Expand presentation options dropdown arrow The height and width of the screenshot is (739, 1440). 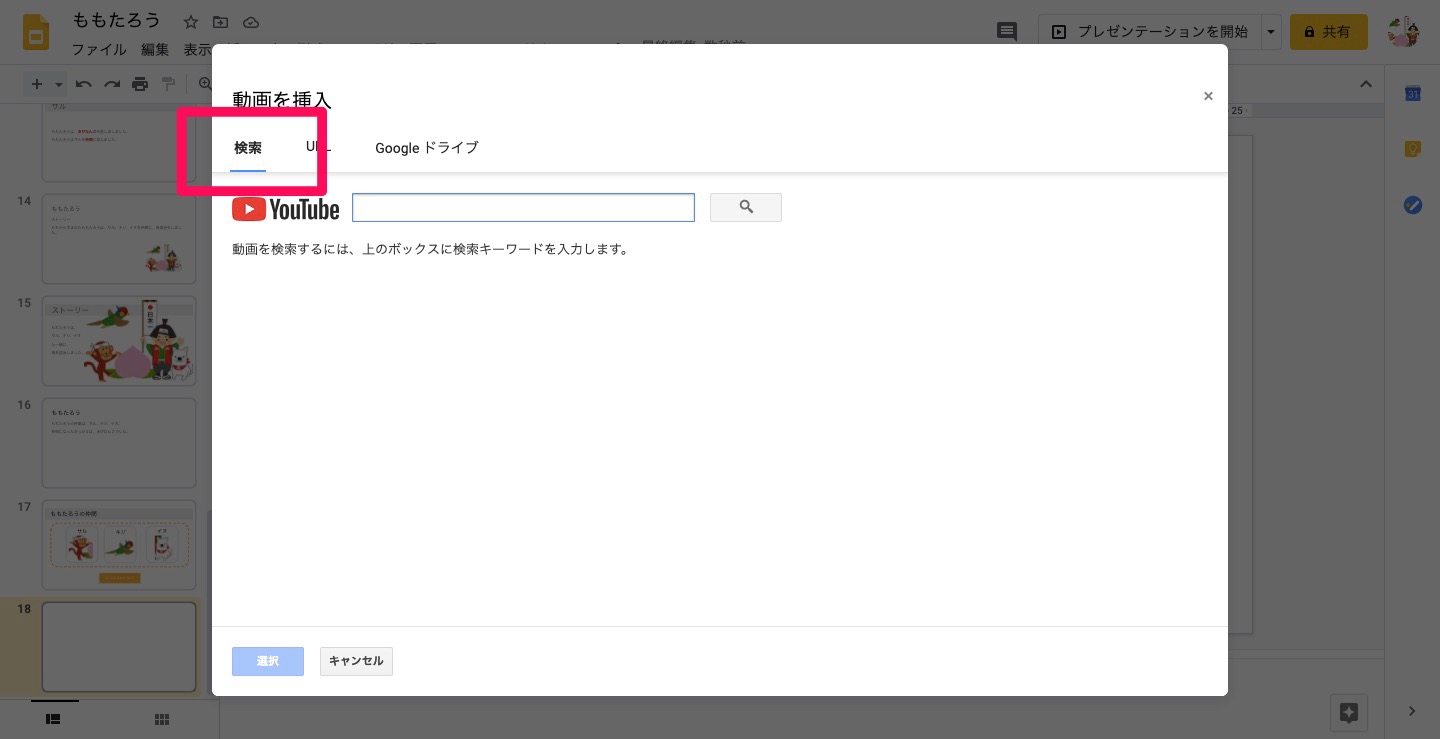click(x=1271, y=32)
